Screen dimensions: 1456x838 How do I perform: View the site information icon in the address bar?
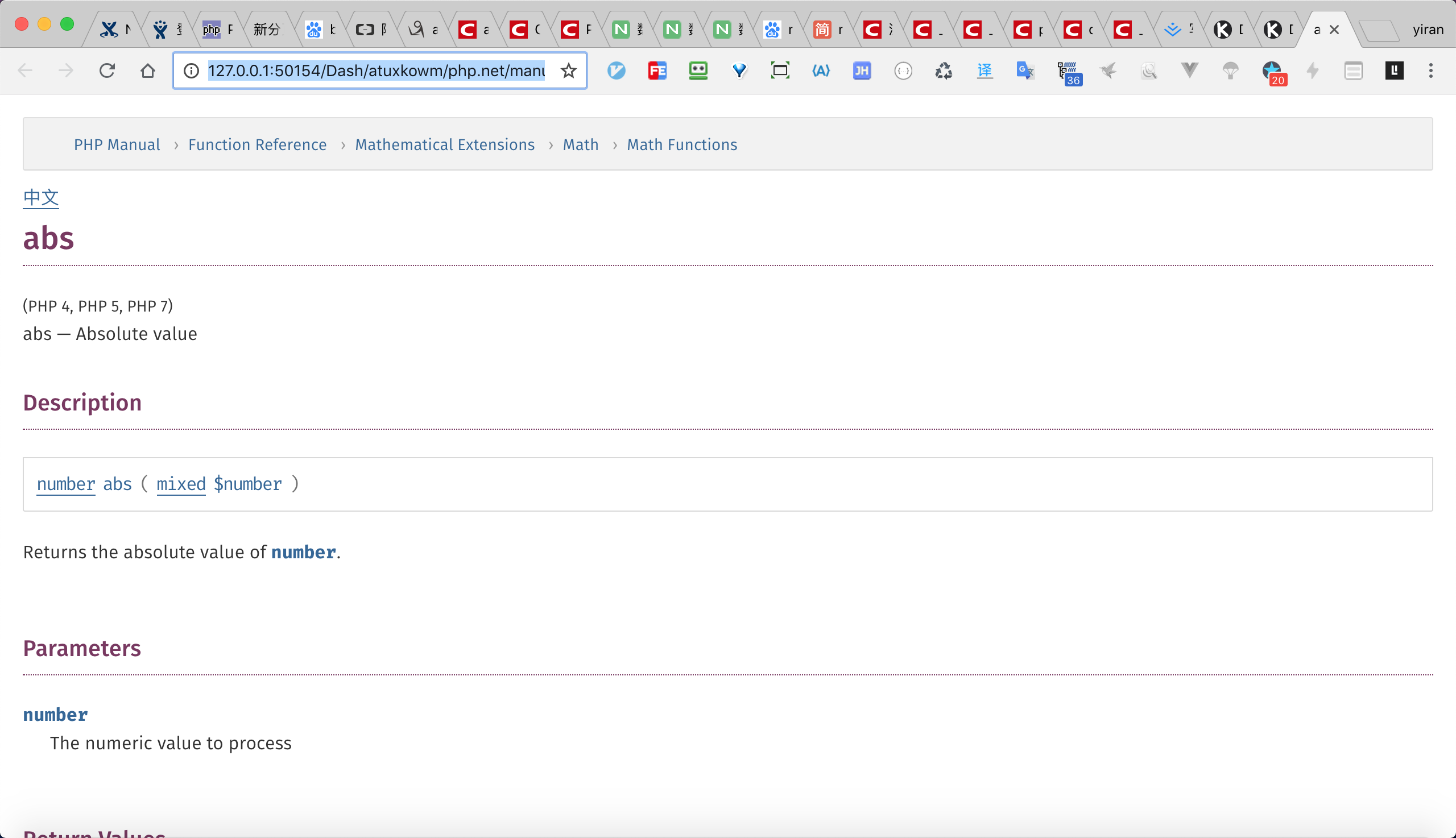(x=191, y=71)
